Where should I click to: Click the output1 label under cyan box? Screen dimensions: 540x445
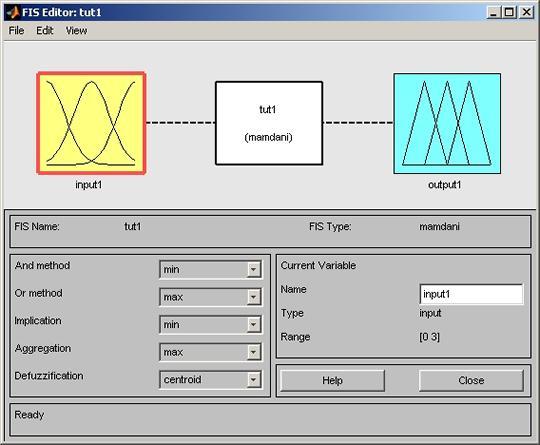(444, 185)
